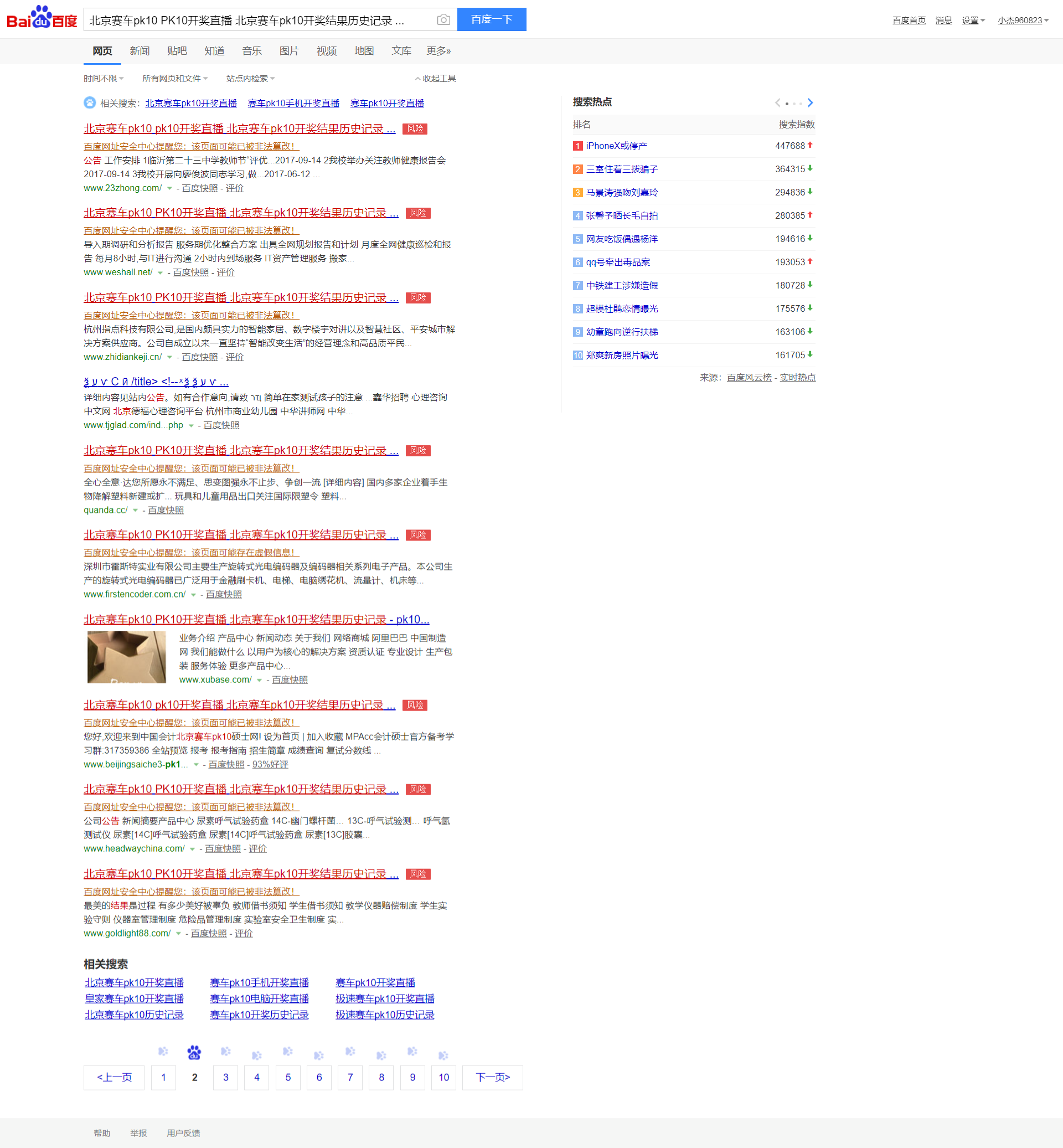This screenshot has width=1063, height=1148.
Task: Switch to 音乐 tab
Action: pos(252,50)
